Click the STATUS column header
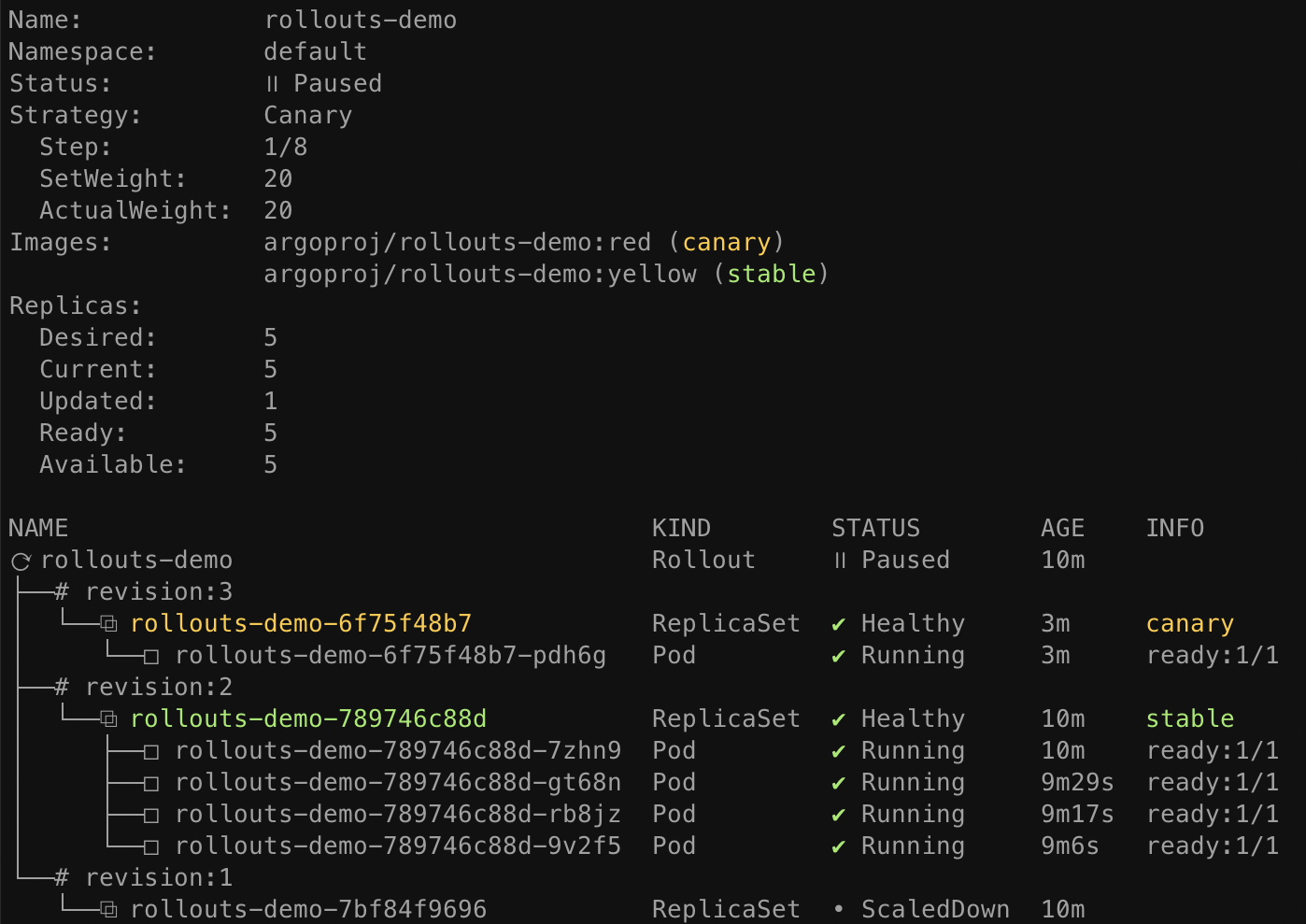The height and width of the screenshot is (924, 1306). 875,529
